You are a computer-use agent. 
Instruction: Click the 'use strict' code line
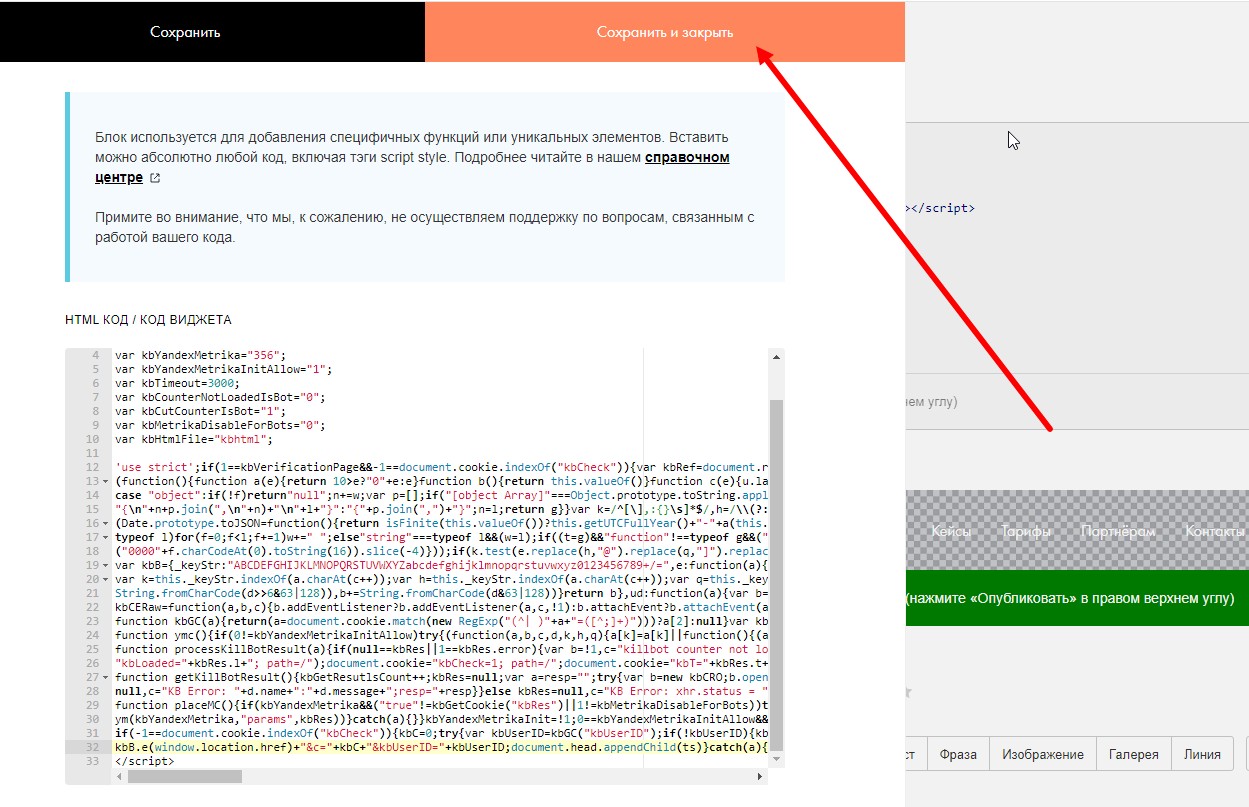pos(440,467)
